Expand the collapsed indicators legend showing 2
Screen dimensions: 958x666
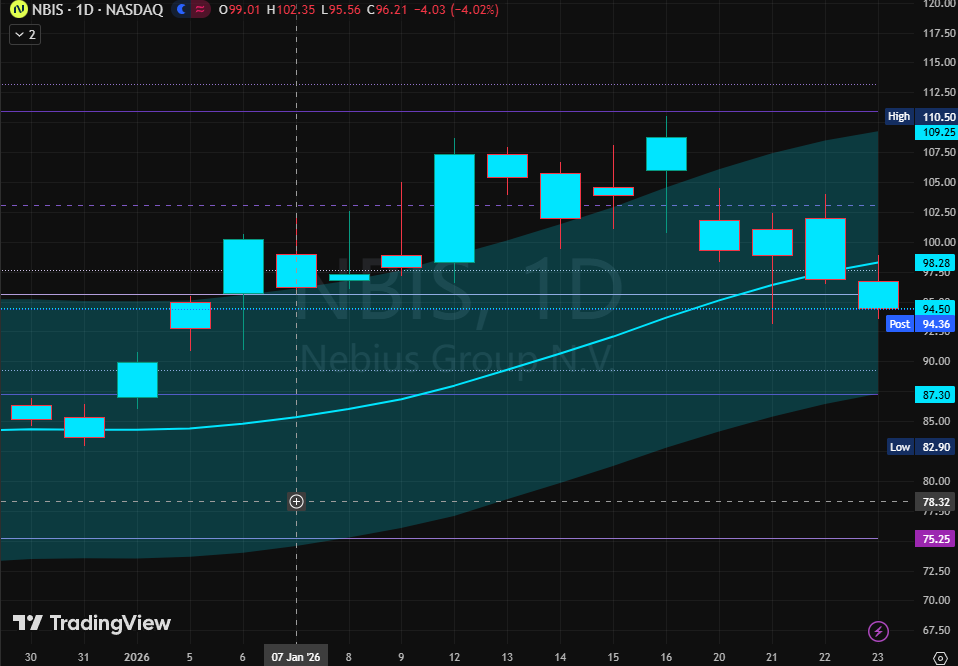tap(25, 35)
